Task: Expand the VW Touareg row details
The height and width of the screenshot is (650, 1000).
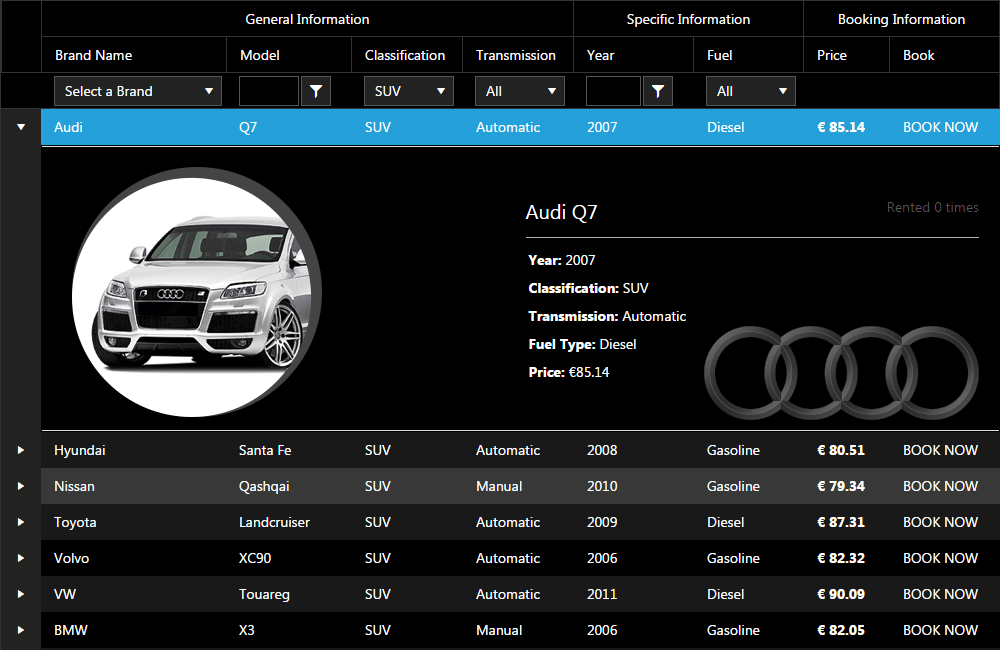Action: click(x=20, y=594)
